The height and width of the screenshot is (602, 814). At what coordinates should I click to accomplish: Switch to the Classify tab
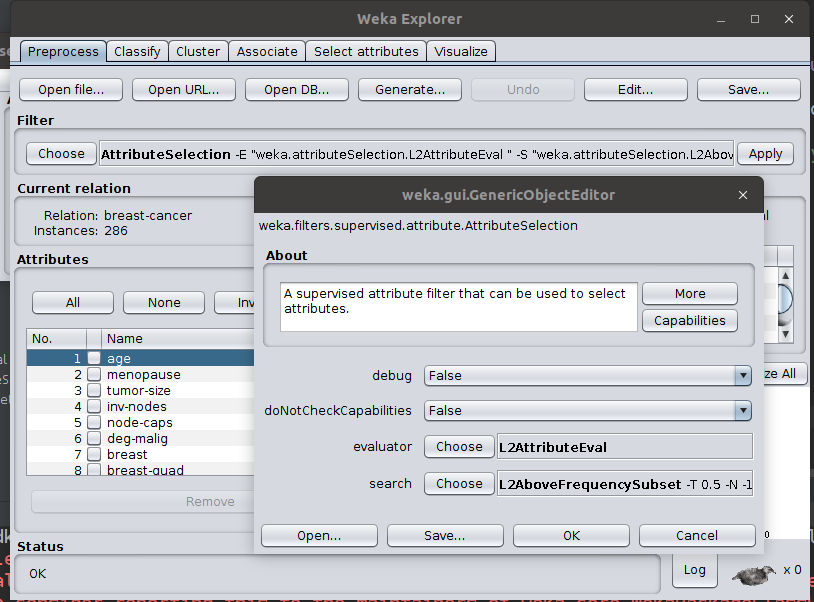coord(137,51)
